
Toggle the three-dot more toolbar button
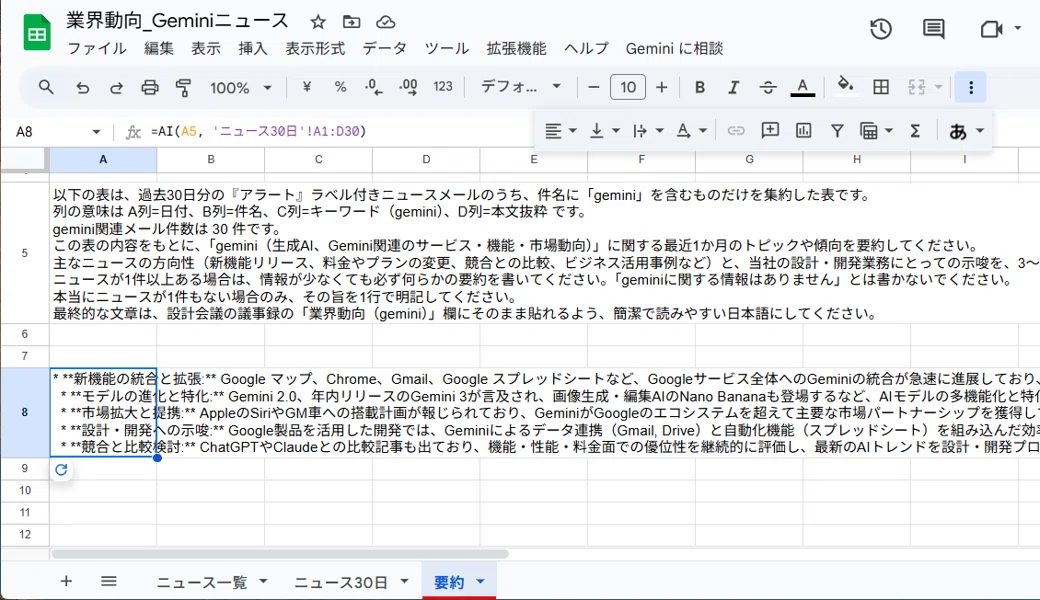971,88
